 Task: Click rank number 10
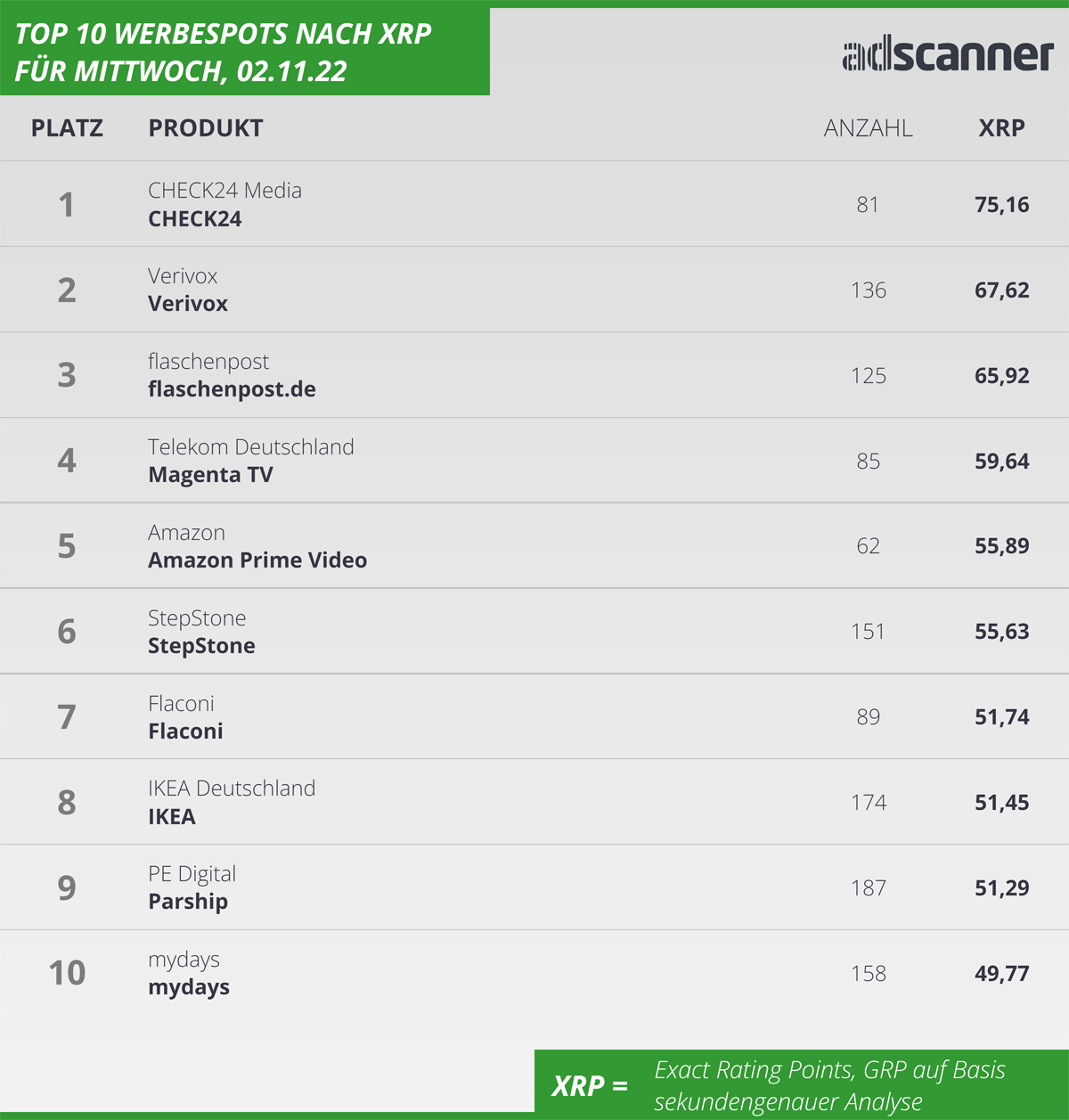click(67, 973)
